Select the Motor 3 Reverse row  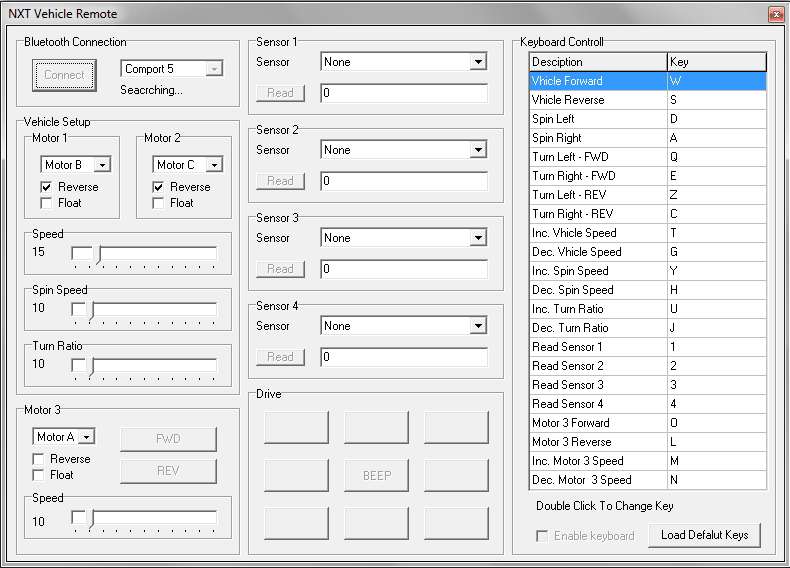[x=648, y=442]
